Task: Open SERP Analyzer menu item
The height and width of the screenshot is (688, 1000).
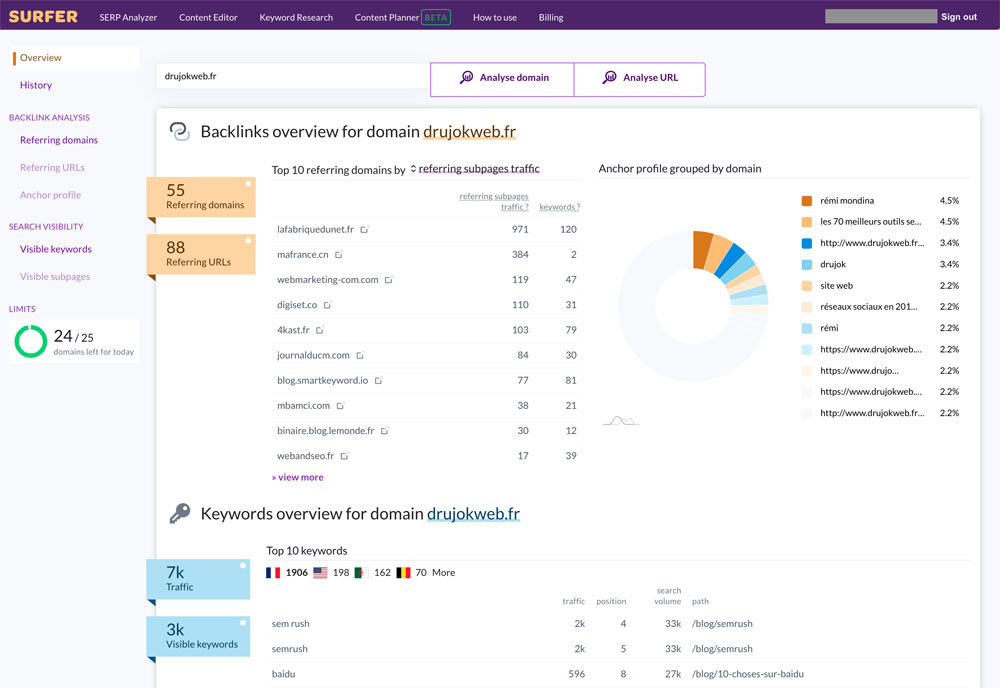Action: (128, 17)
